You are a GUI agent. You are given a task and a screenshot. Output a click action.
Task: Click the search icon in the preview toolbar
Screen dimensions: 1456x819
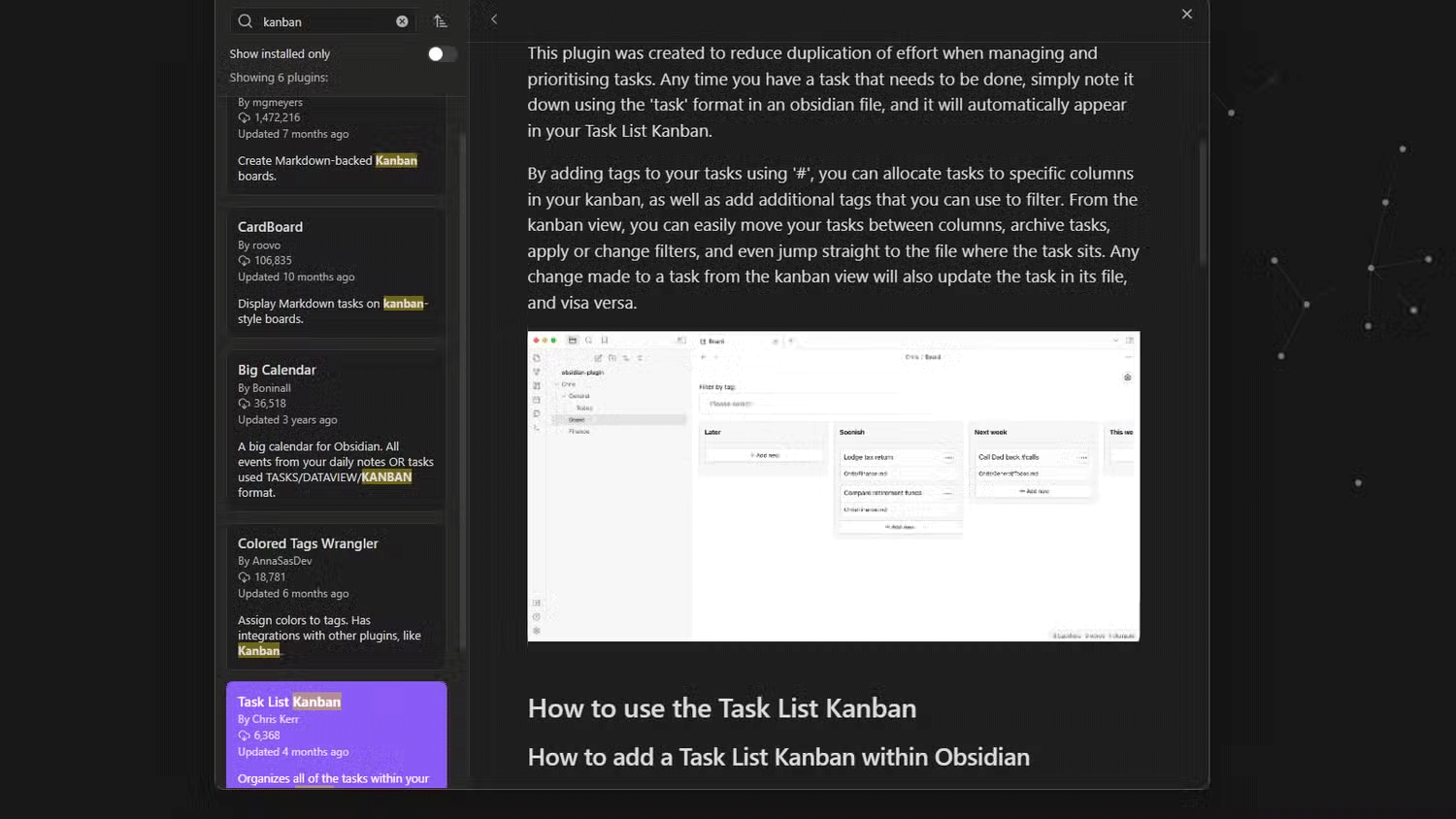588,341
